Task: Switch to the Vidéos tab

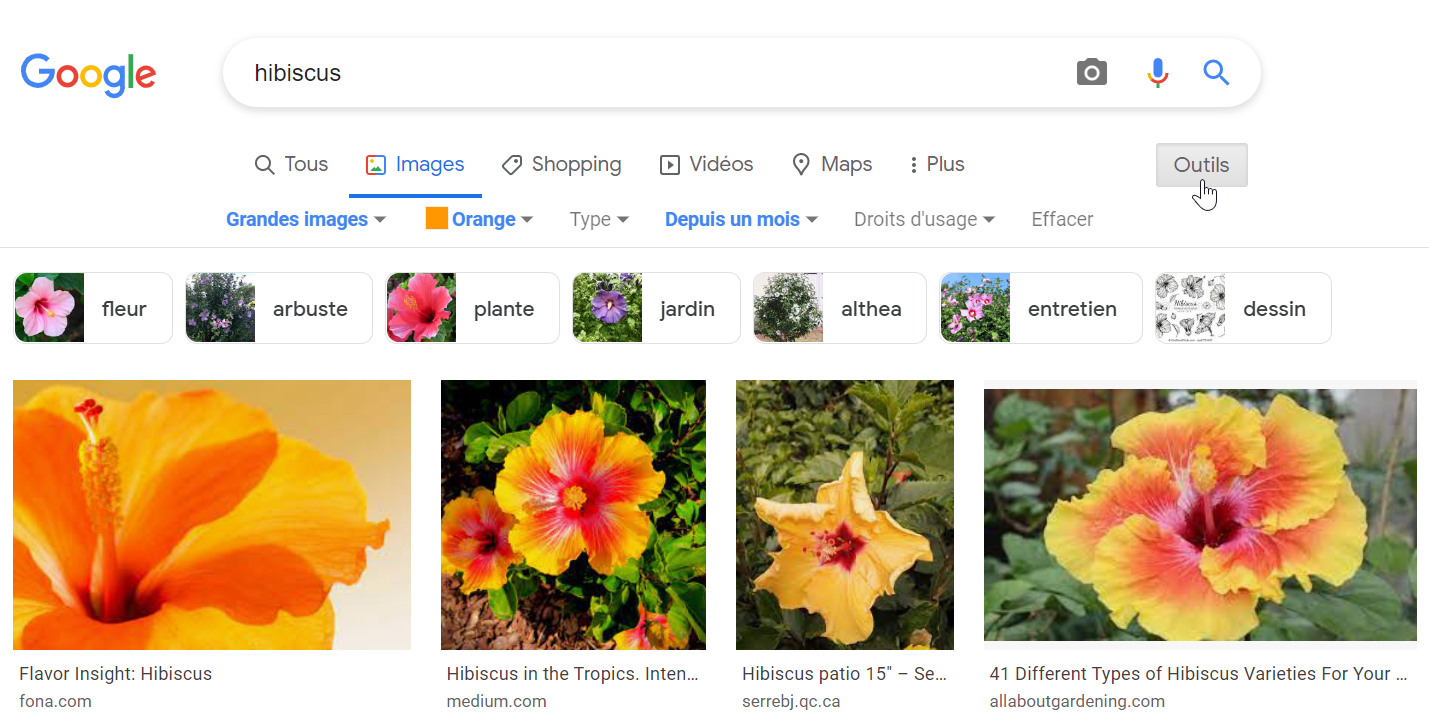Action: 706,165
